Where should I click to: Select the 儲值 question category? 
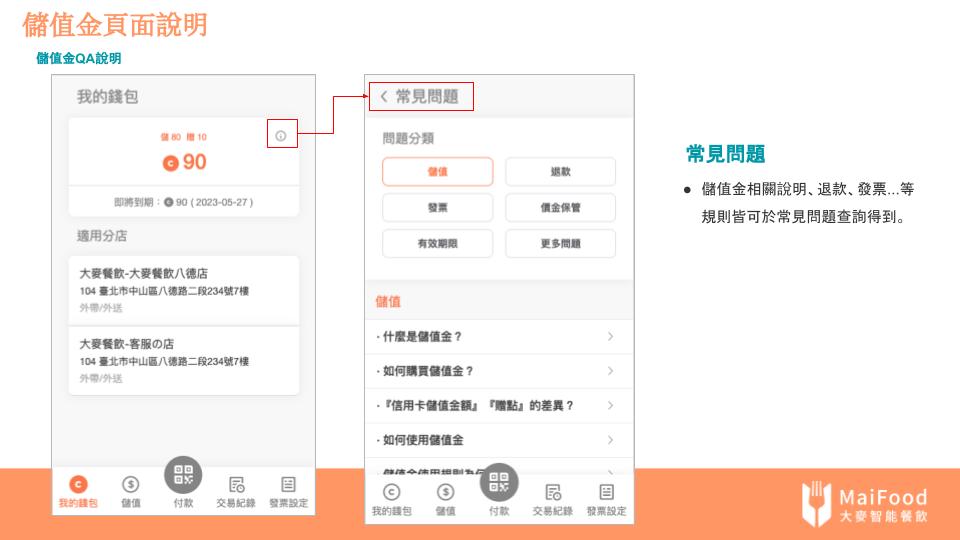tap(437, 172)
